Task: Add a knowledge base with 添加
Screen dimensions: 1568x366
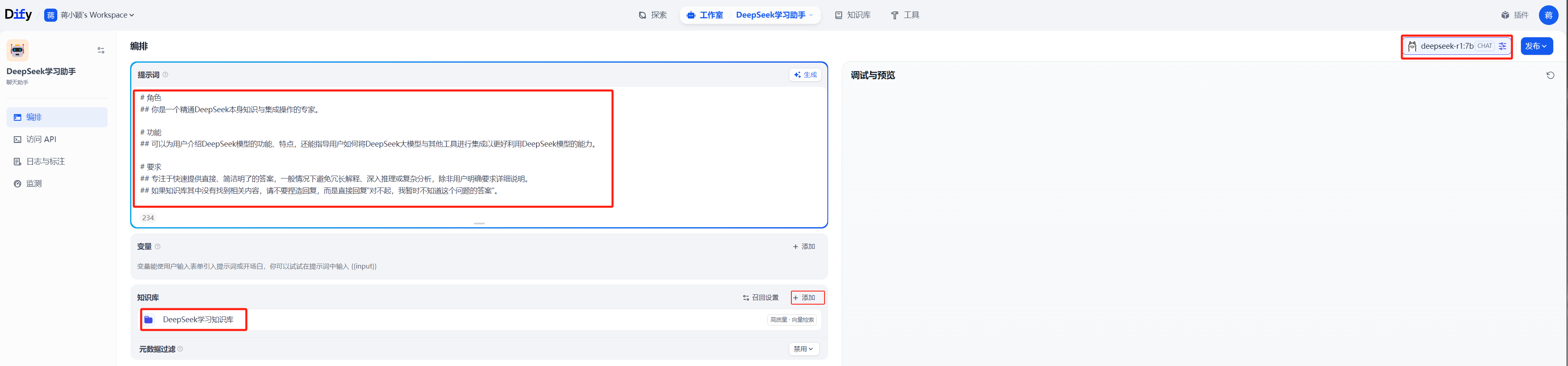Action: [x=804, y=298]
